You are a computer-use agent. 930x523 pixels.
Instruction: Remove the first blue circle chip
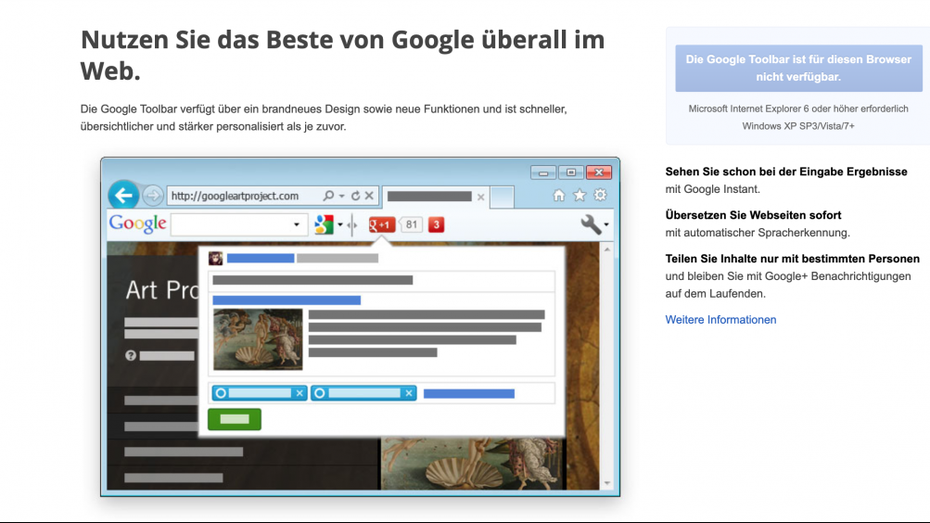(299, 393)
